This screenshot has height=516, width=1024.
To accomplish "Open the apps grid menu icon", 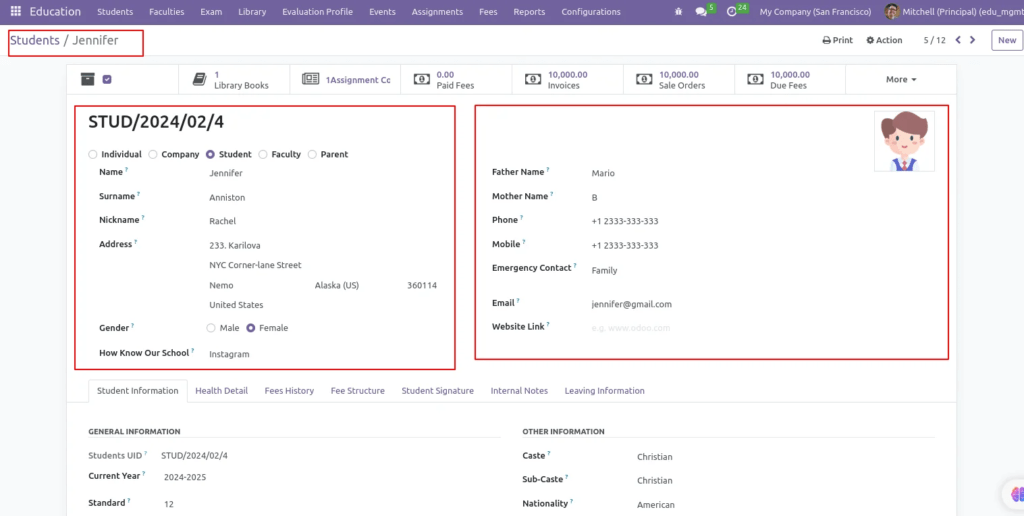I will (x=16, y=12).
